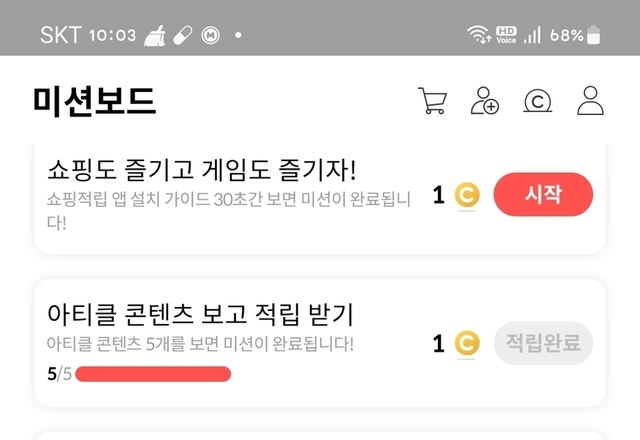Viewport: 640px width, 440px height.
Task: Tap the 아티클 콘텐츠 5개 description text
Action: point(200,344)
